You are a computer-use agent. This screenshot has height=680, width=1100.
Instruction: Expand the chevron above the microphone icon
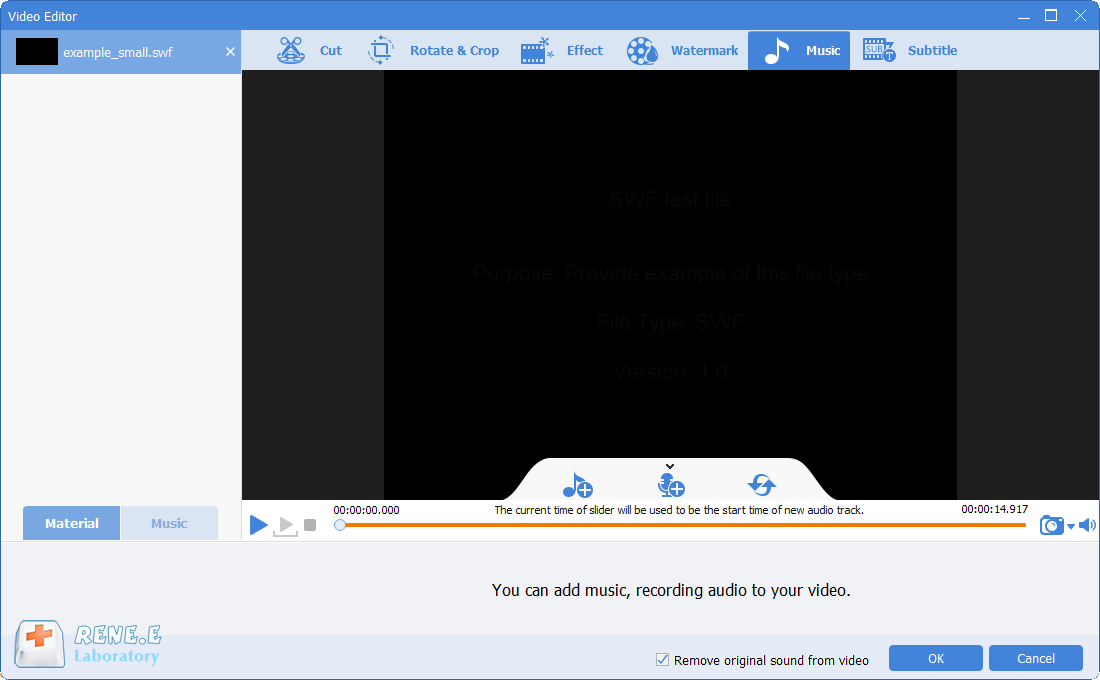(670, 466)
